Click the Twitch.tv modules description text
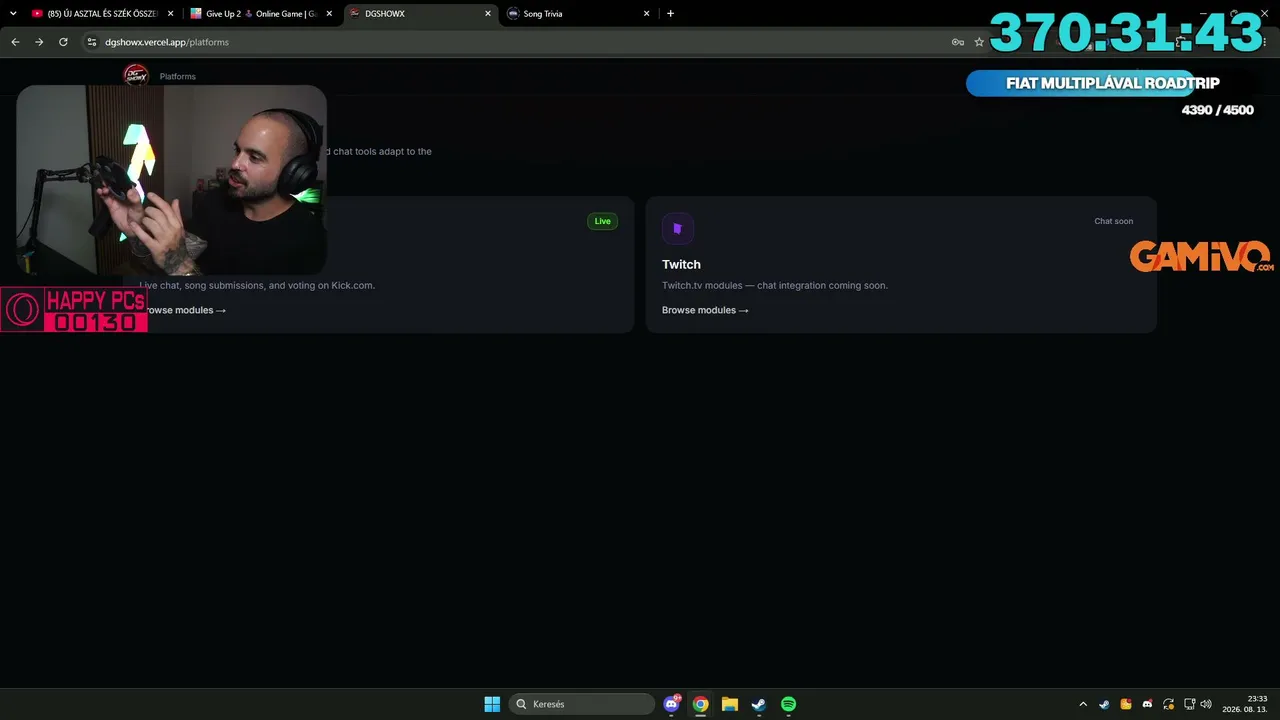Screen dimensions: 1280x720 (x=775, y=285)
